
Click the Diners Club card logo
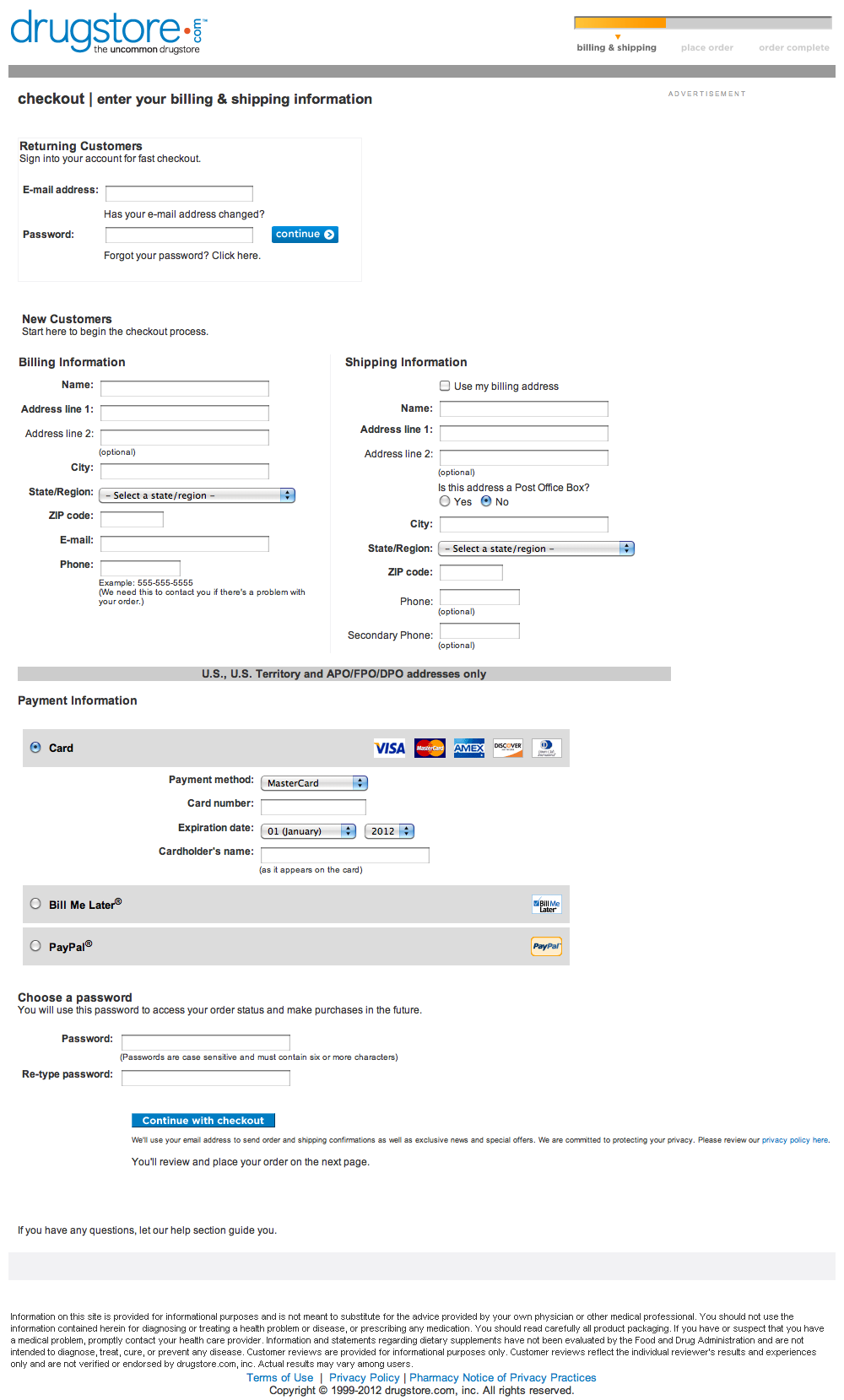click(547, 749)
